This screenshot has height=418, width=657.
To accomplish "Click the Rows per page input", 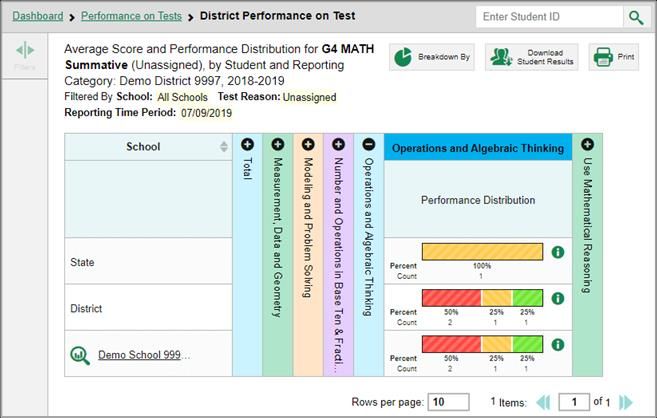I will pyautogui.click(x=448, y=402).
